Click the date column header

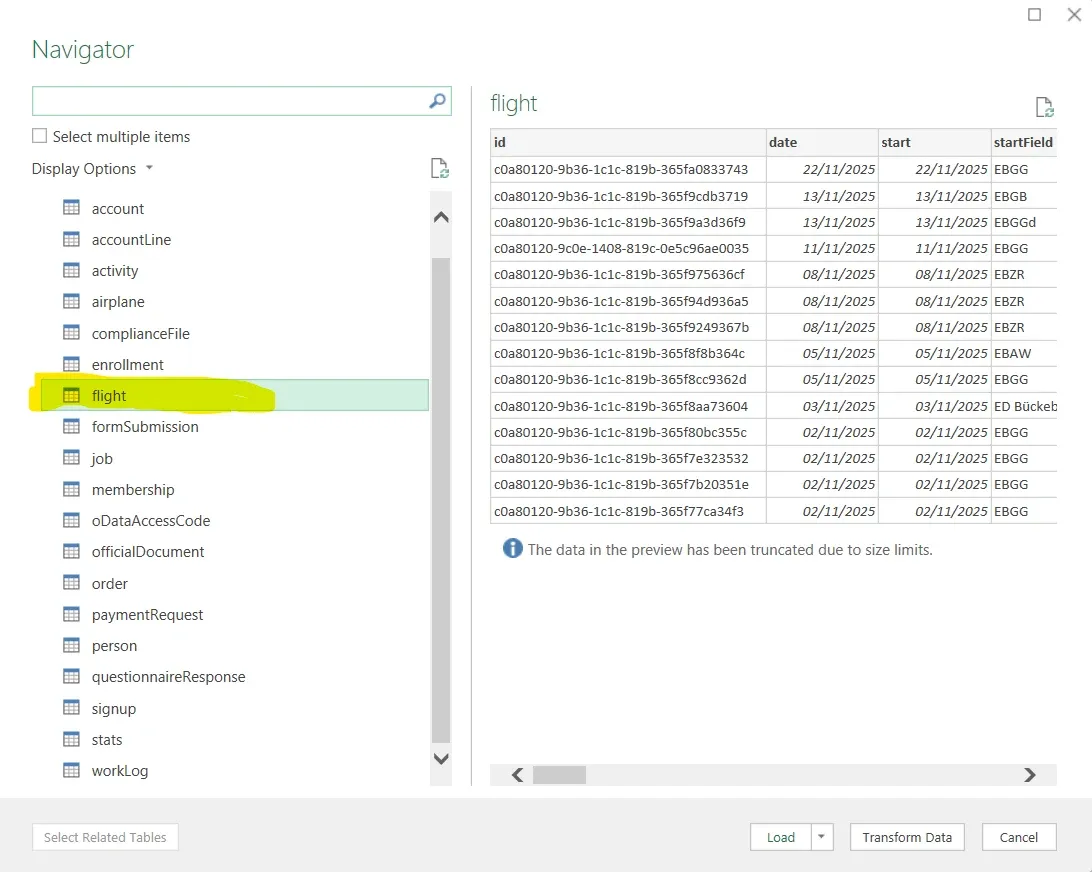click(x=822, y=142)
